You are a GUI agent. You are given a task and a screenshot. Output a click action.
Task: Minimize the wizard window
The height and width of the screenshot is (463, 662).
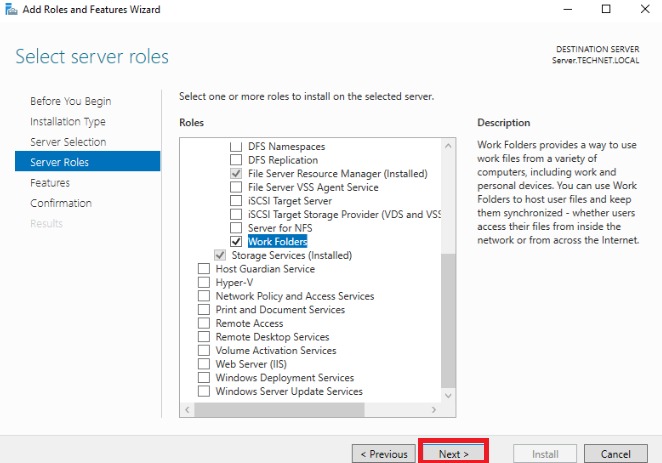[x=568, y=9]
